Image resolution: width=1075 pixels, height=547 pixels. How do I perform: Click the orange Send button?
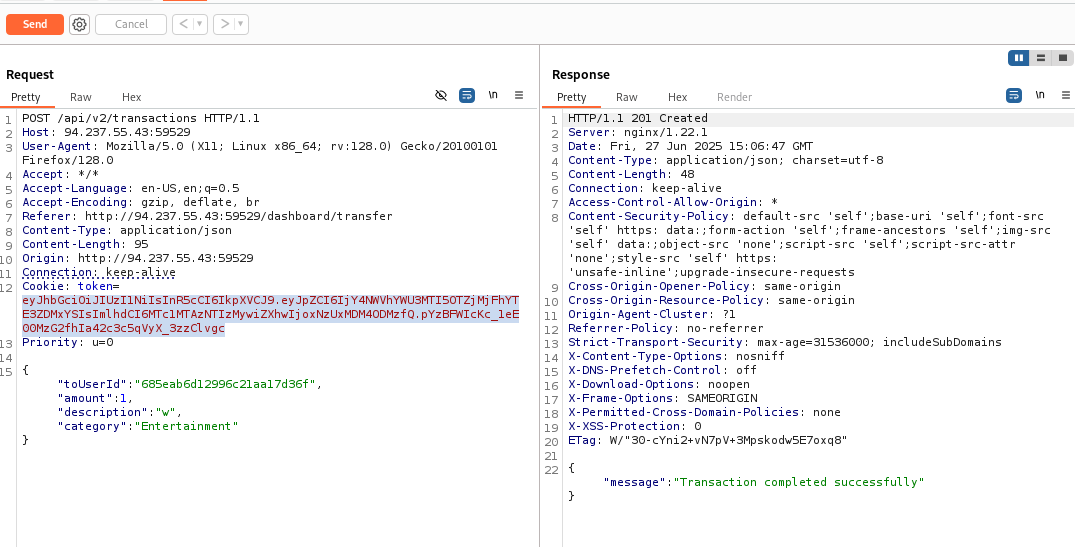coord(35,24)
